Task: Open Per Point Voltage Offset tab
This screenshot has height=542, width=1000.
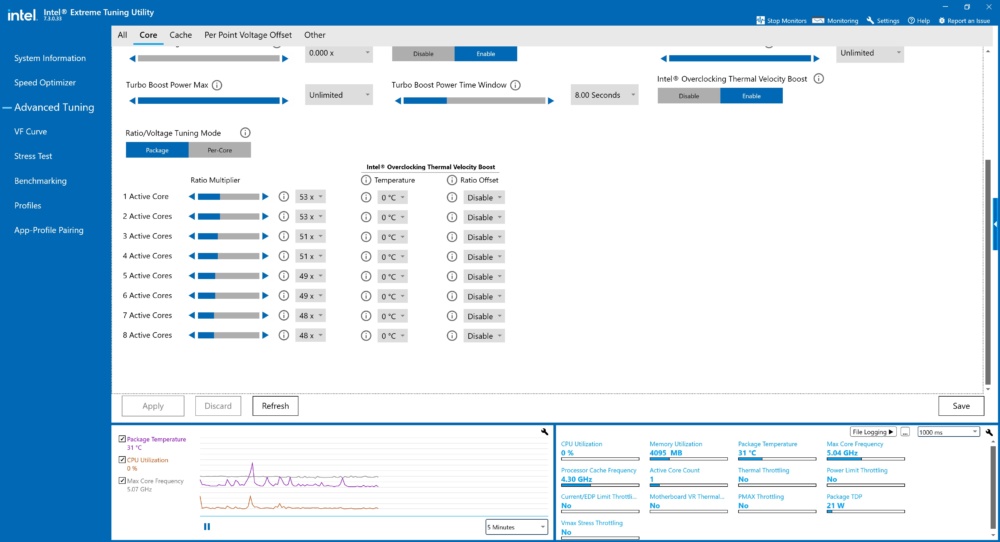Action: [248, 35]
